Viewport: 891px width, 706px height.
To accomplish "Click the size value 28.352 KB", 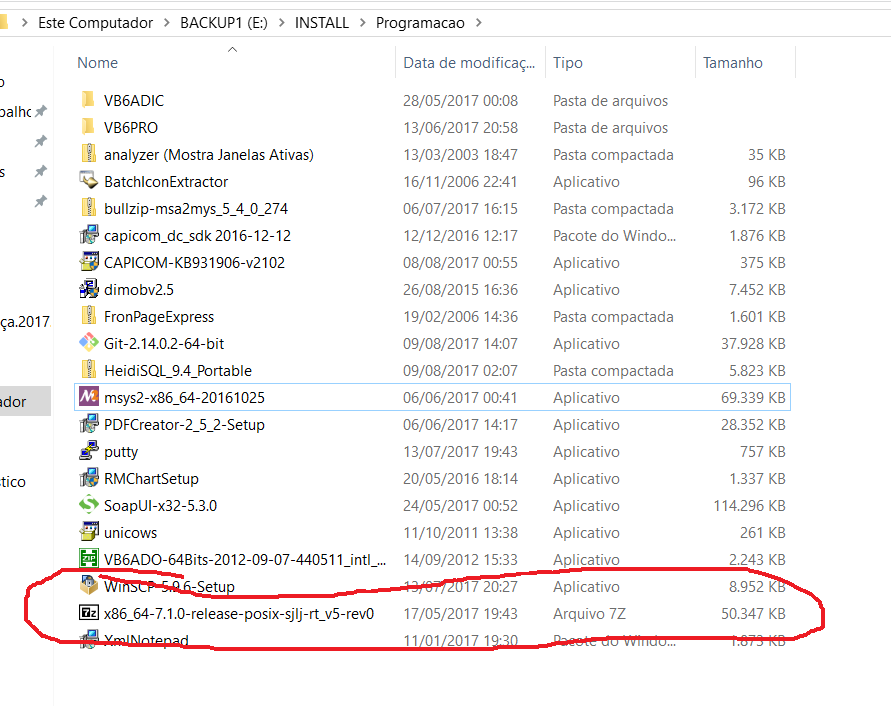I will (753, 425).
